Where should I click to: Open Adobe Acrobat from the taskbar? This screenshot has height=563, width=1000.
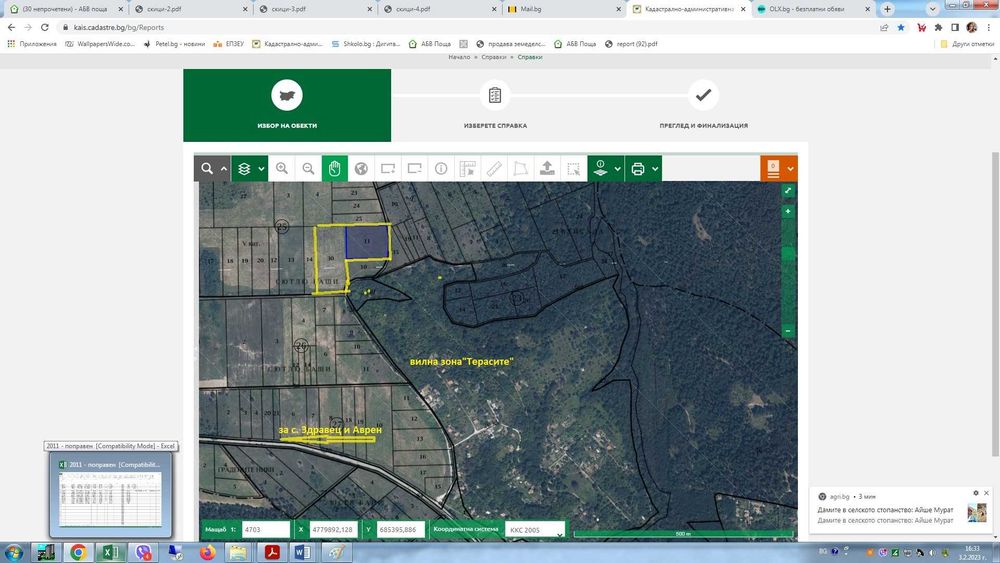(270, 552)
